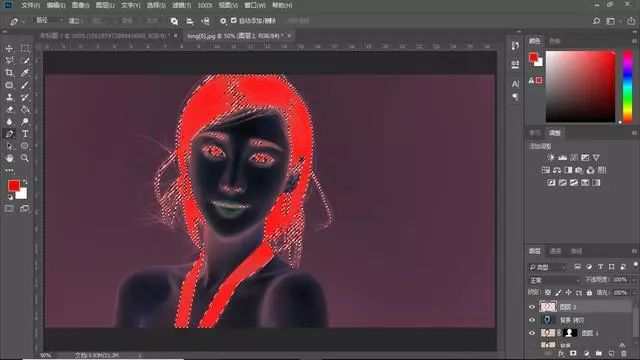Open the gear settings dropdown in options bar
640x360 pixels.
click(x=223, y=21)
